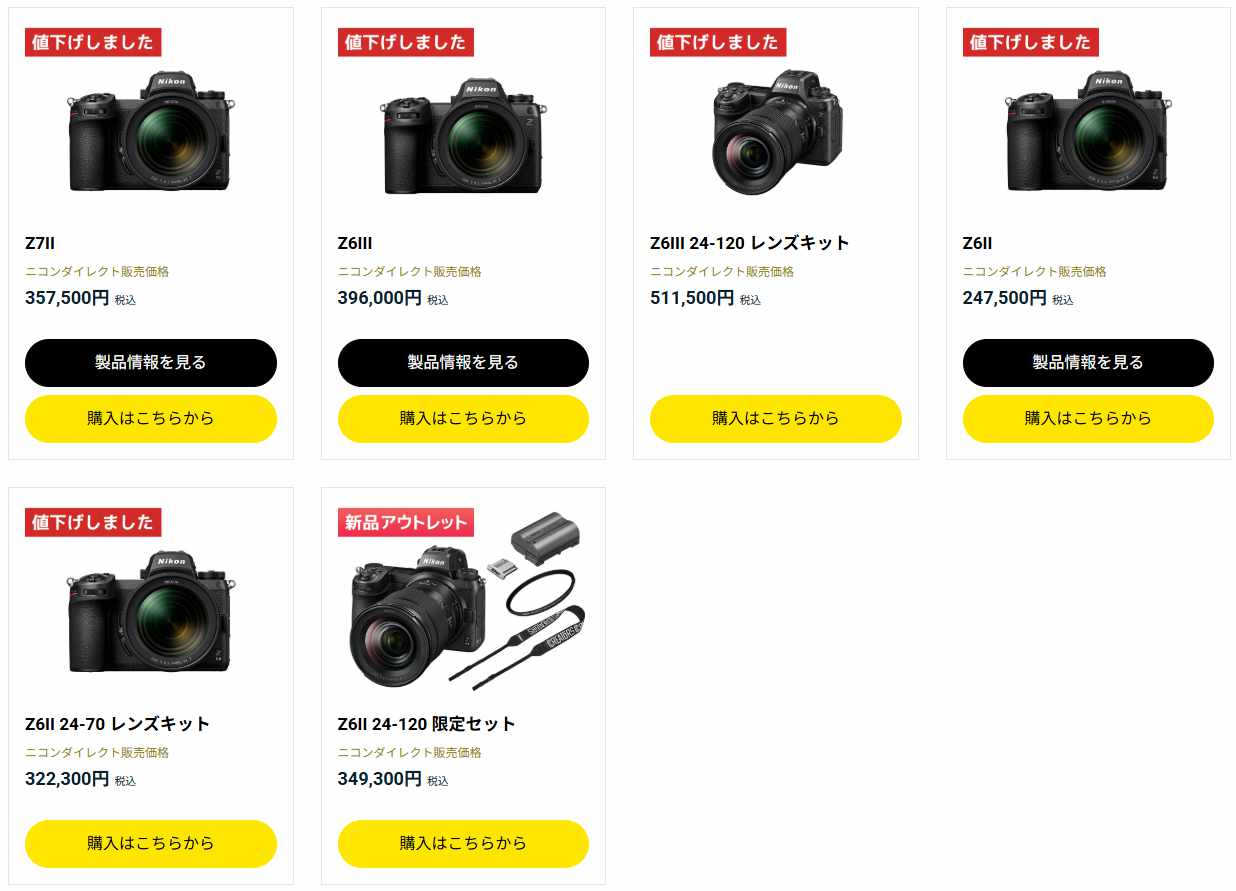Purchase the Z6III 24-120 lens kit

click(x=775, y=419)
